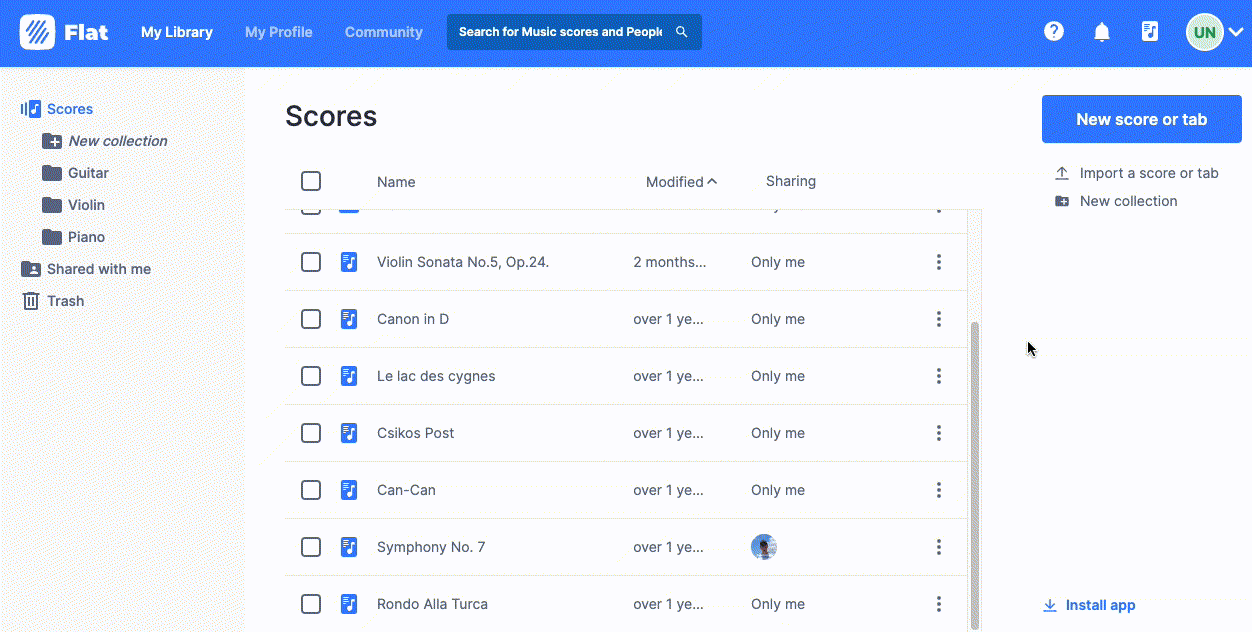Open the Rondo Alla Turca score link
The image size is (1252, 632).
431,604
